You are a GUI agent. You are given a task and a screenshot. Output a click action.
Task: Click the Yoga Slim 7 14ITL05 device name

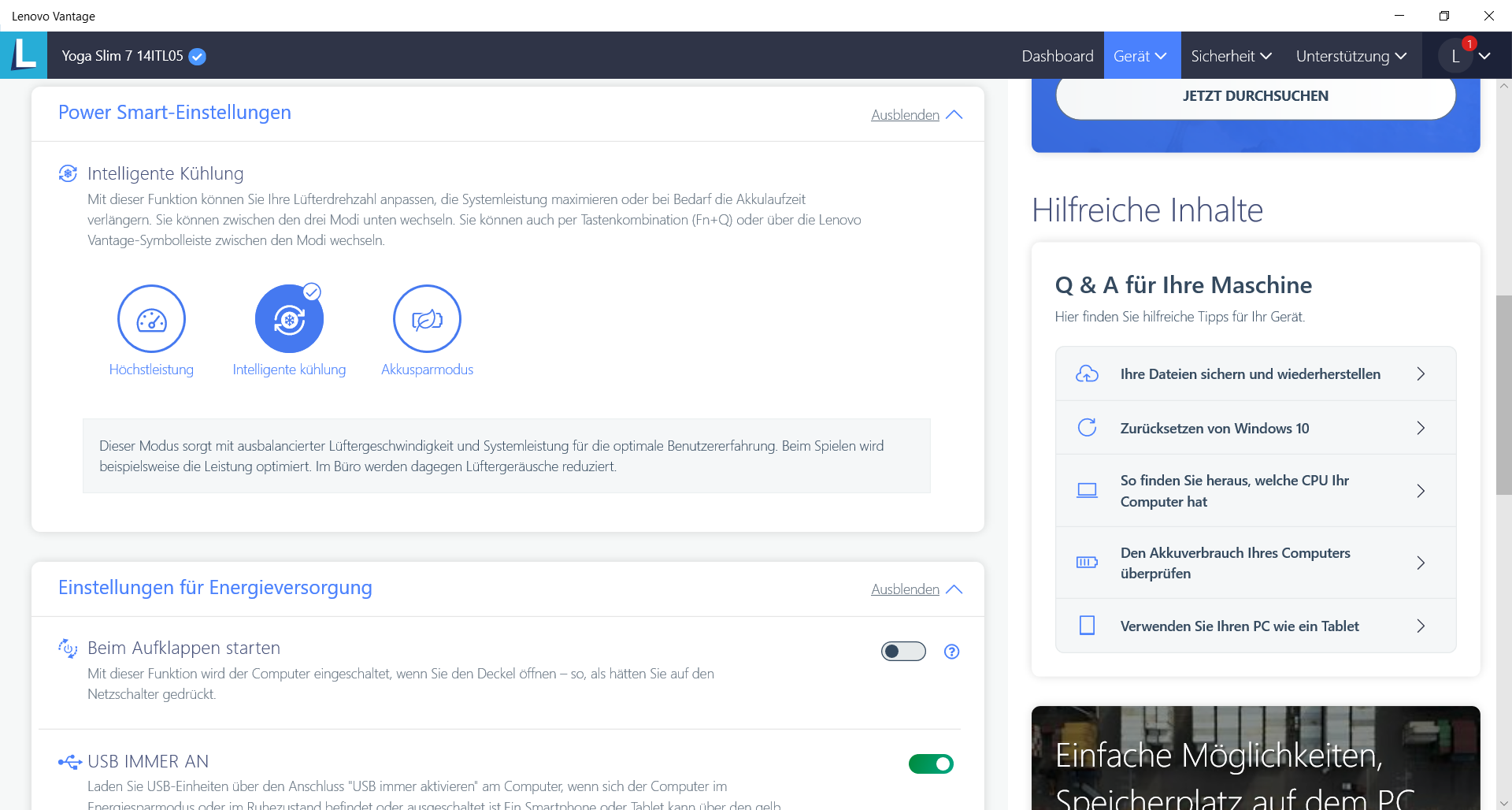[122, 56]
